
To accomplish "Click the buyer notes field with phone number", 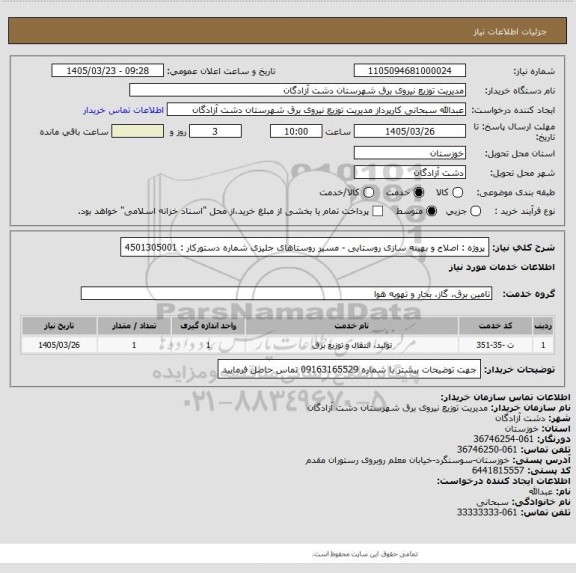I will pos(349,370).
